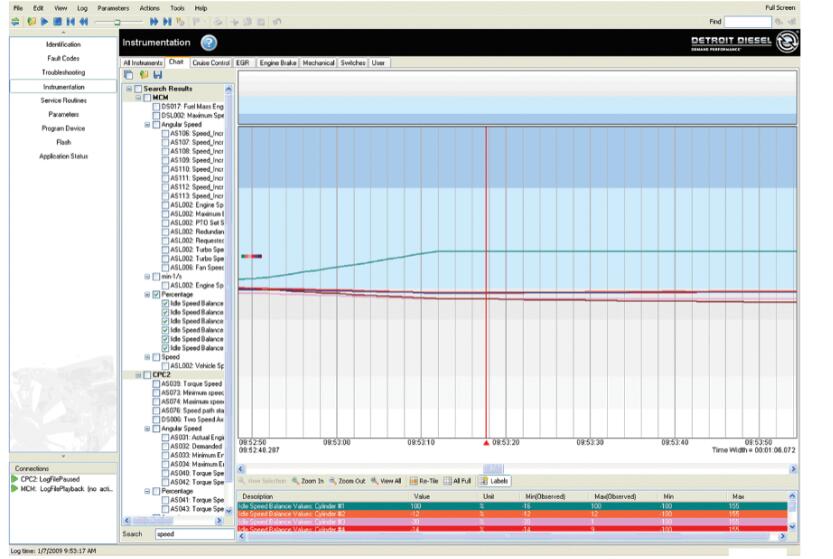Viewport: 833px width, 559px height.
Task: Click the search input field containing speed
Action: tap(193, 534)
